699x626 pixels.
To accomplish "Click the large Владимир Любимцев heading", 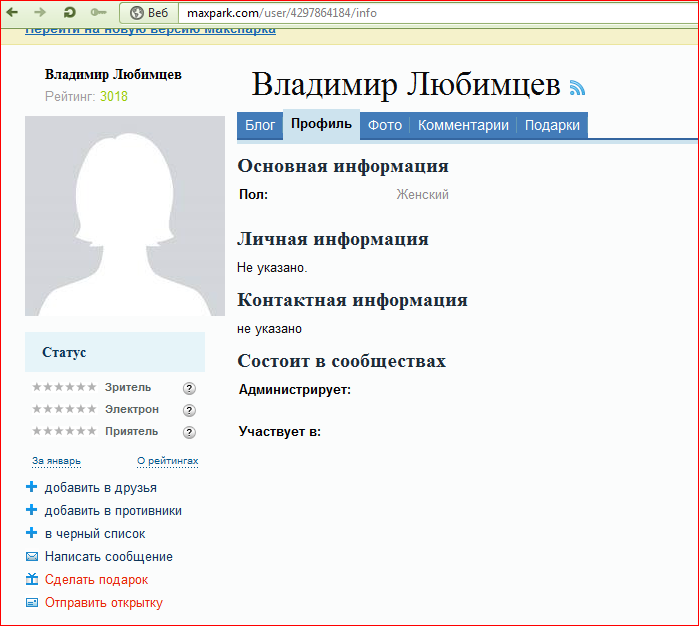I will 406,84.
